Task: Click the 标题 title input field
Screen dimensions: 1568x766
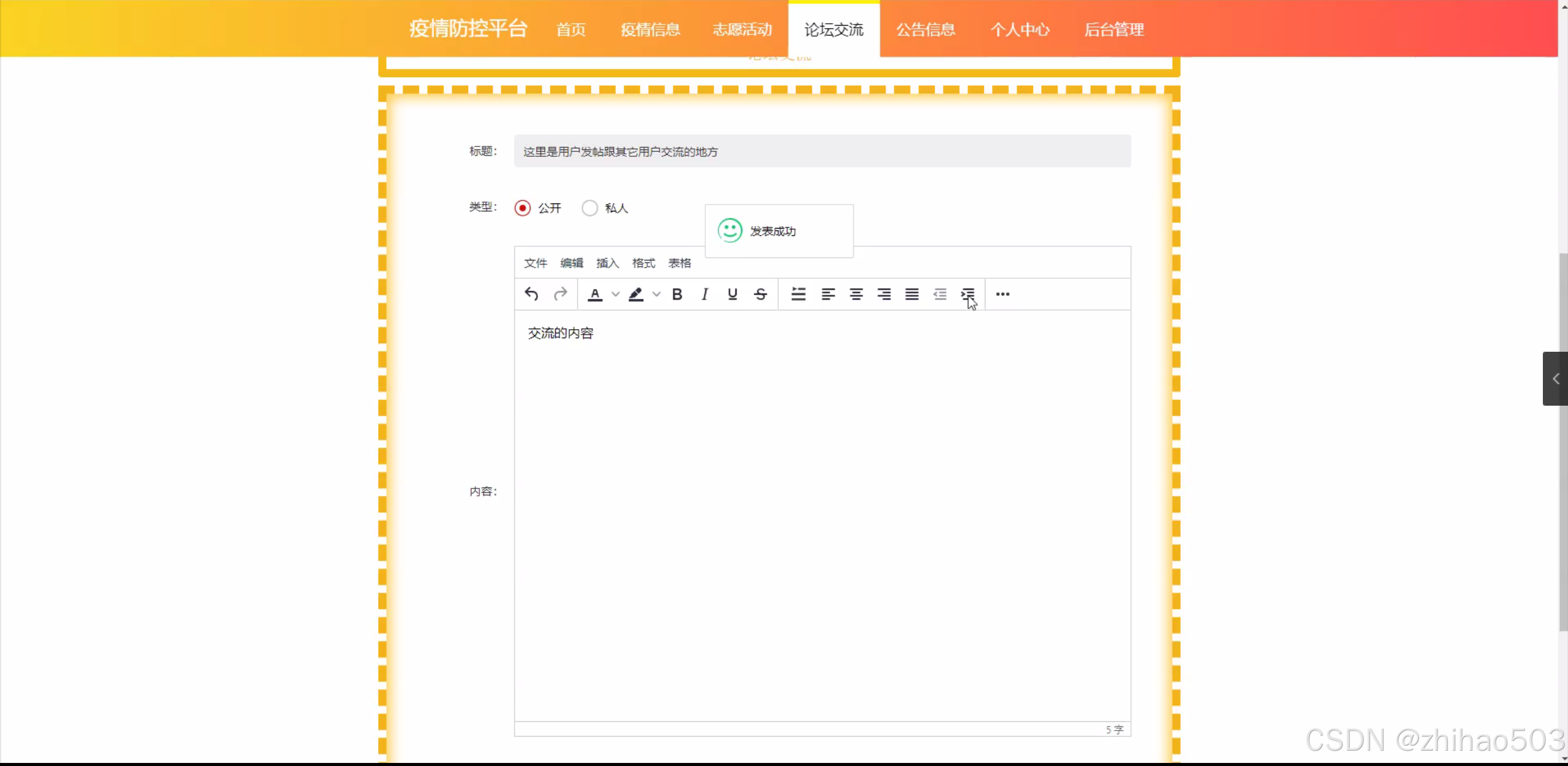Action: 822,151
